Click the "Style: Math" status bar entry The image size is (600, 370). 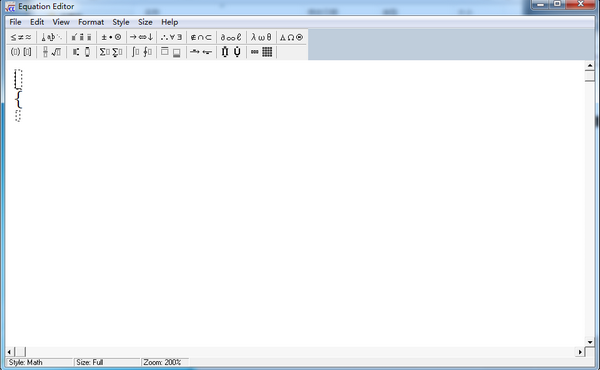point(39,362)
